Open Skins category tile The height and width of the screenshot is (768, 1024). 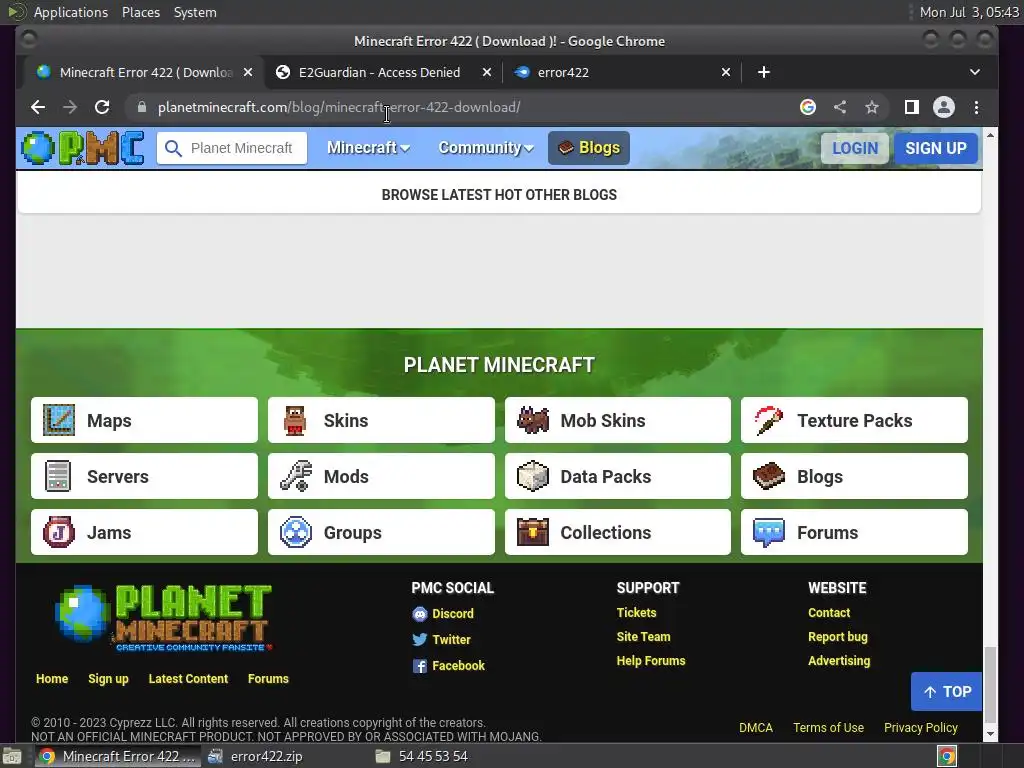[x=381, y=420]
